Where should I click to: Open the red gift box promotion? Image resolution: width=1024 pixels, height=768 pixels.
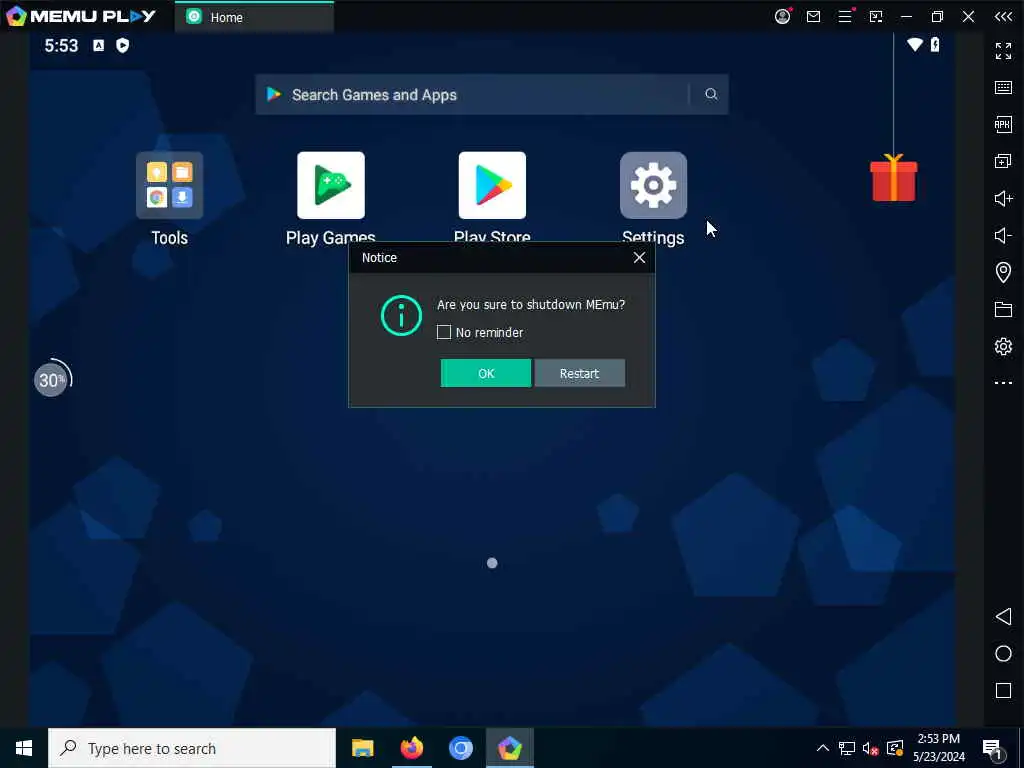893,178
